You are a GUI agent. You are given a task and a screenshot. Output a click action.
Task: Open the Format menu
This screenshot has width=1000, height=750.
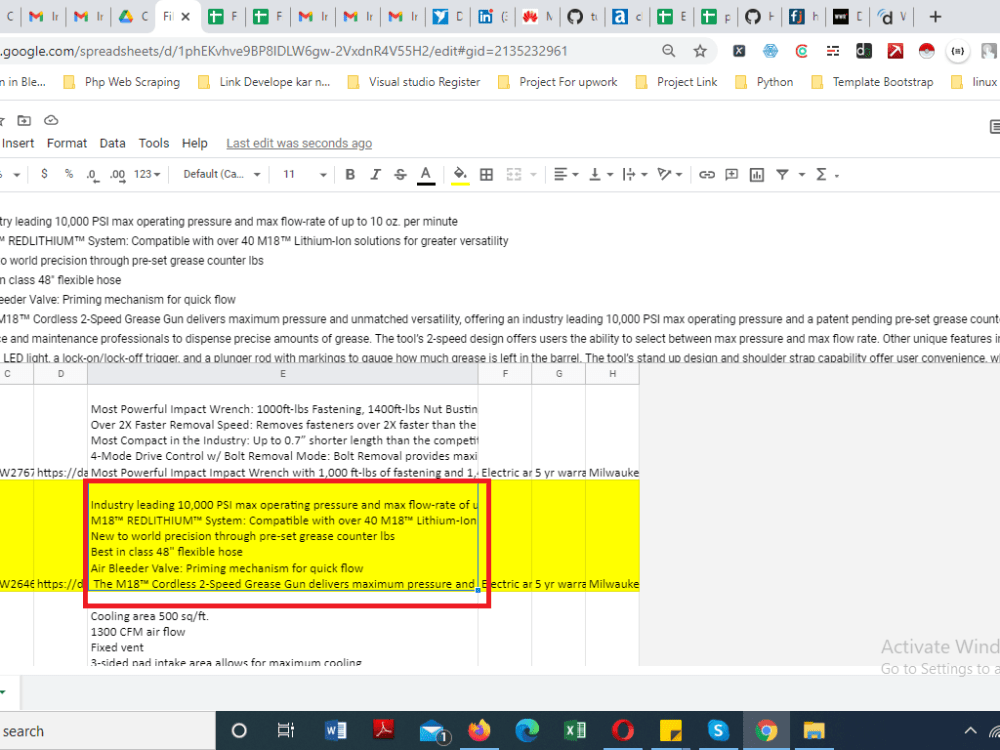[67, 143]
